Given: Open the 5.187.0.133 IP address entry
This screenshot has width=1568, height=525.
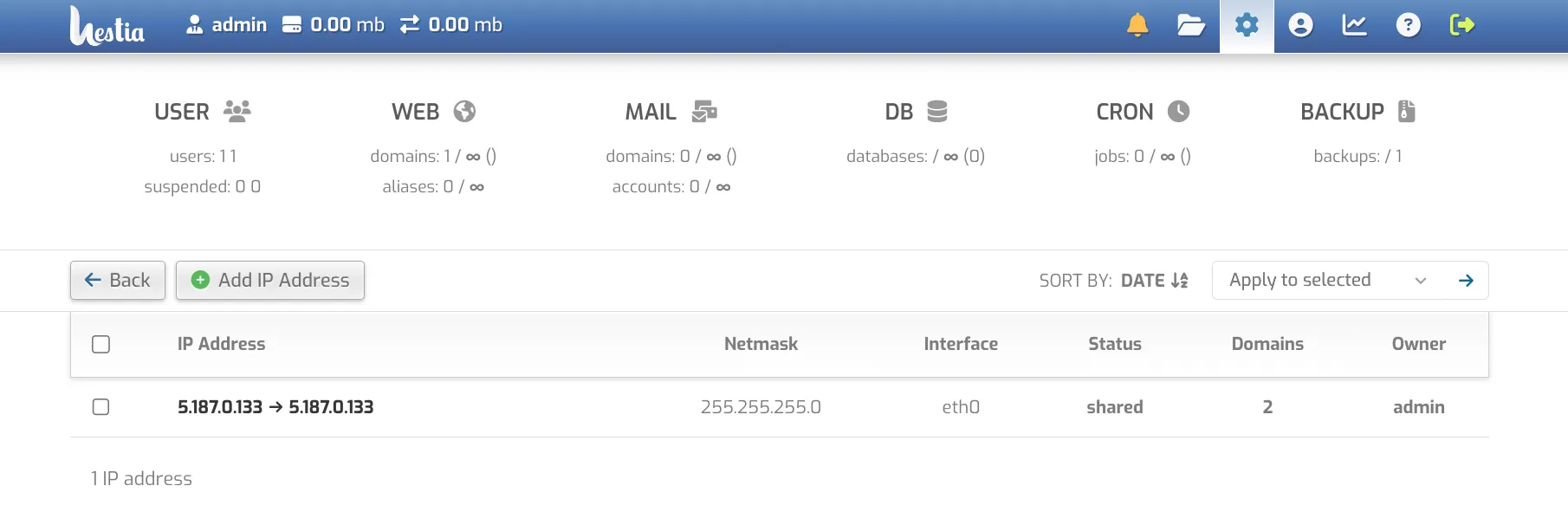Looking at the screenshot, I should coord(275,407).
